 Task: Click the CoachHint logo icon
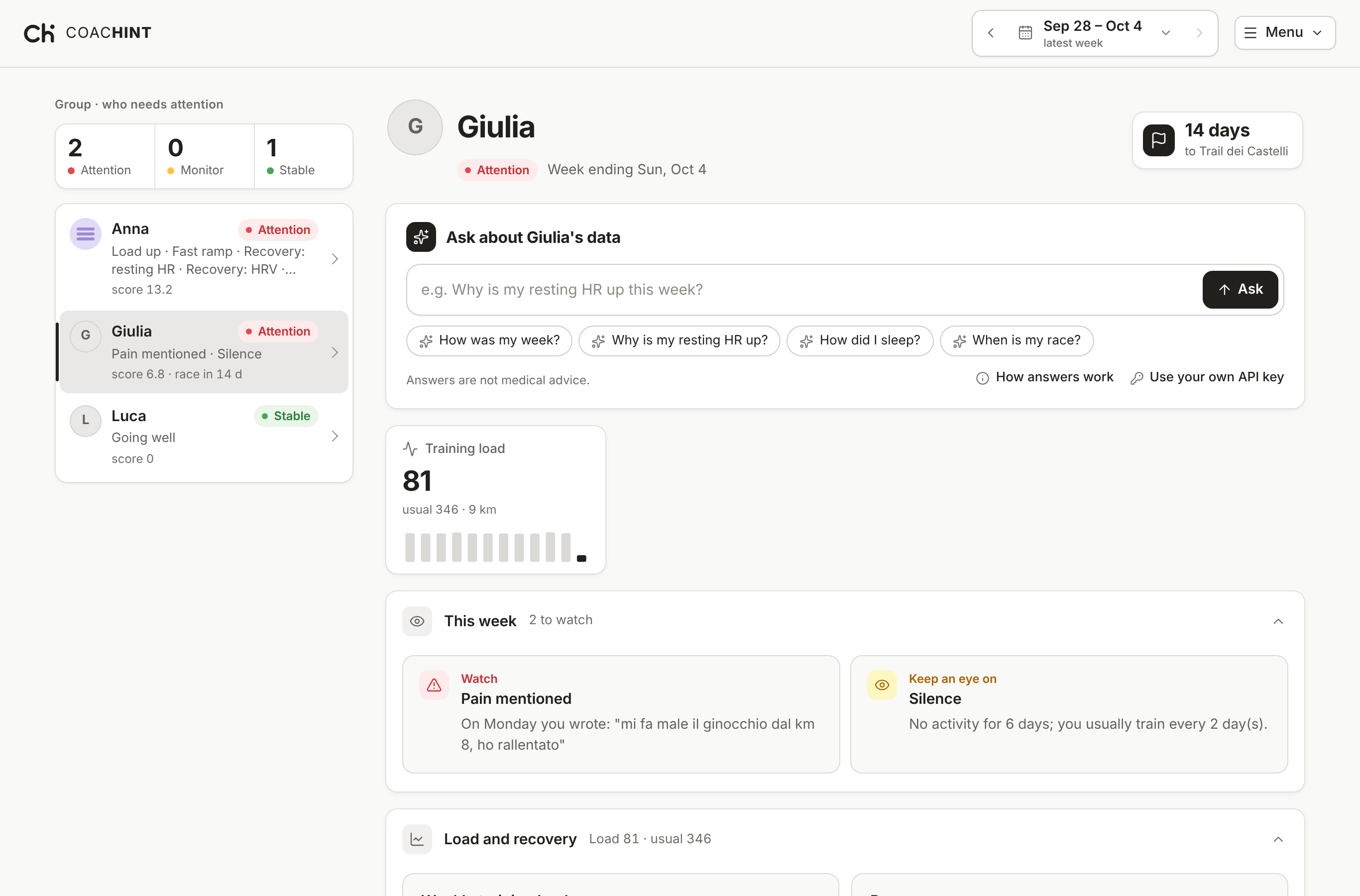tap(39, 33)
